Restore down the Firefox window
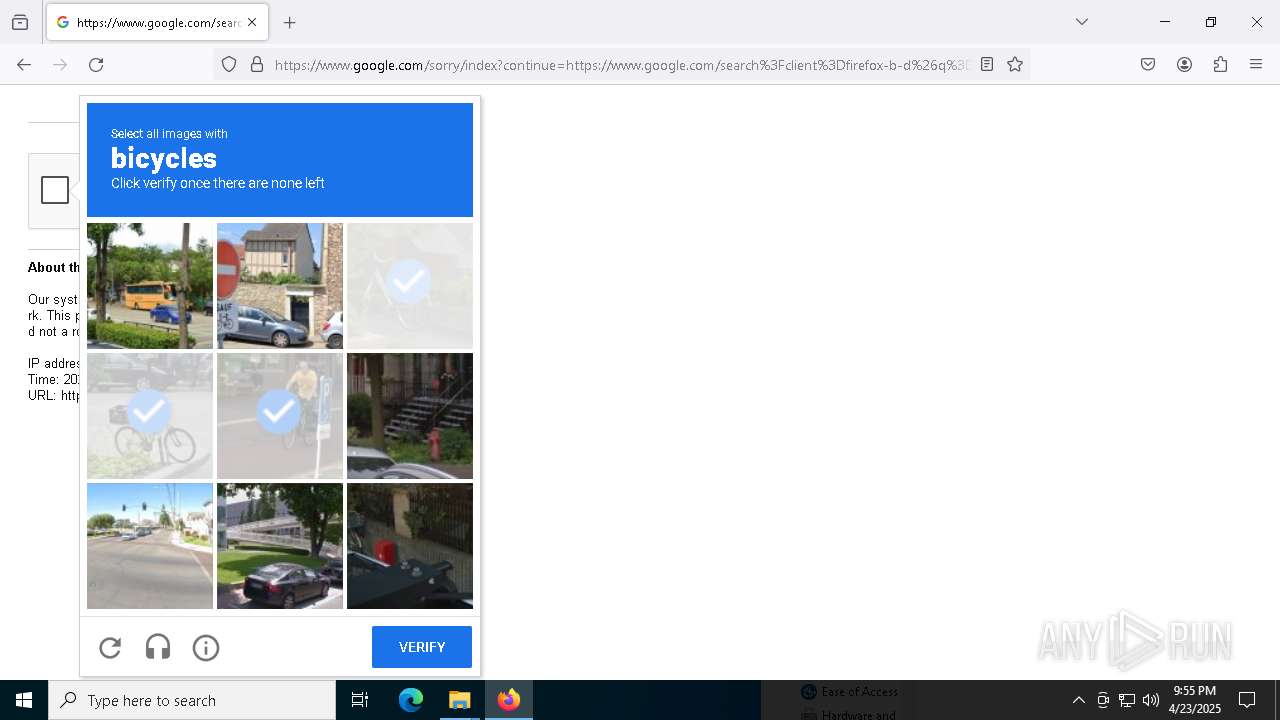This screenshot has width=1280, height=720. pyautogui.click(x=1211, y=22)
